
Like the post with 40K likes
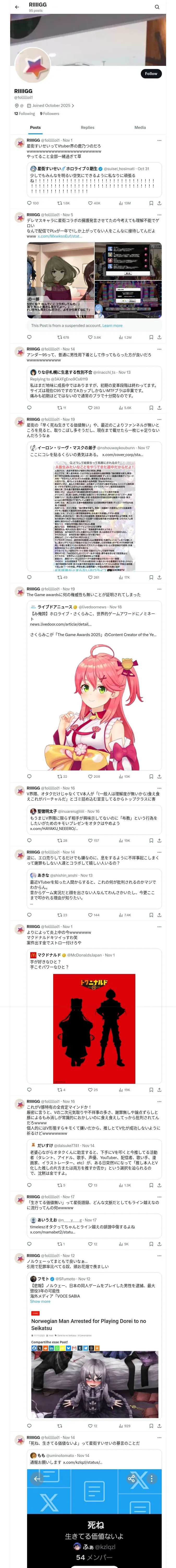94,203
